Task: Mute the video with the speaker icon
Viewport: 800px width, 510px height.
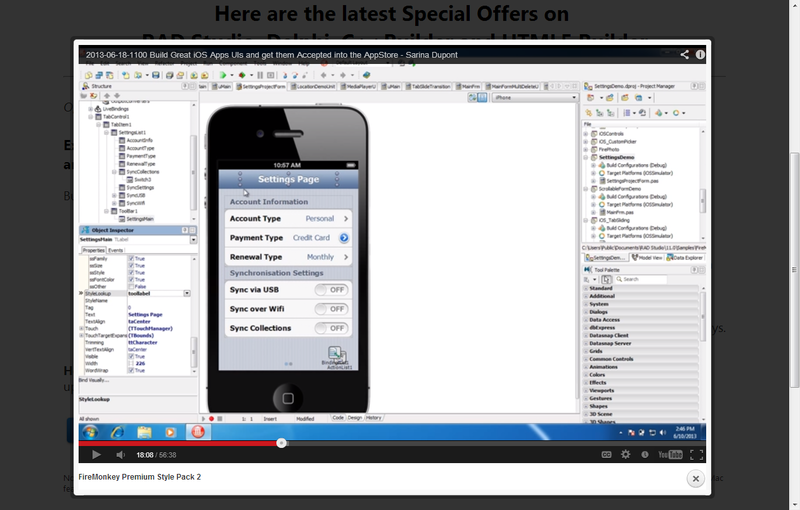Action: 120,454
